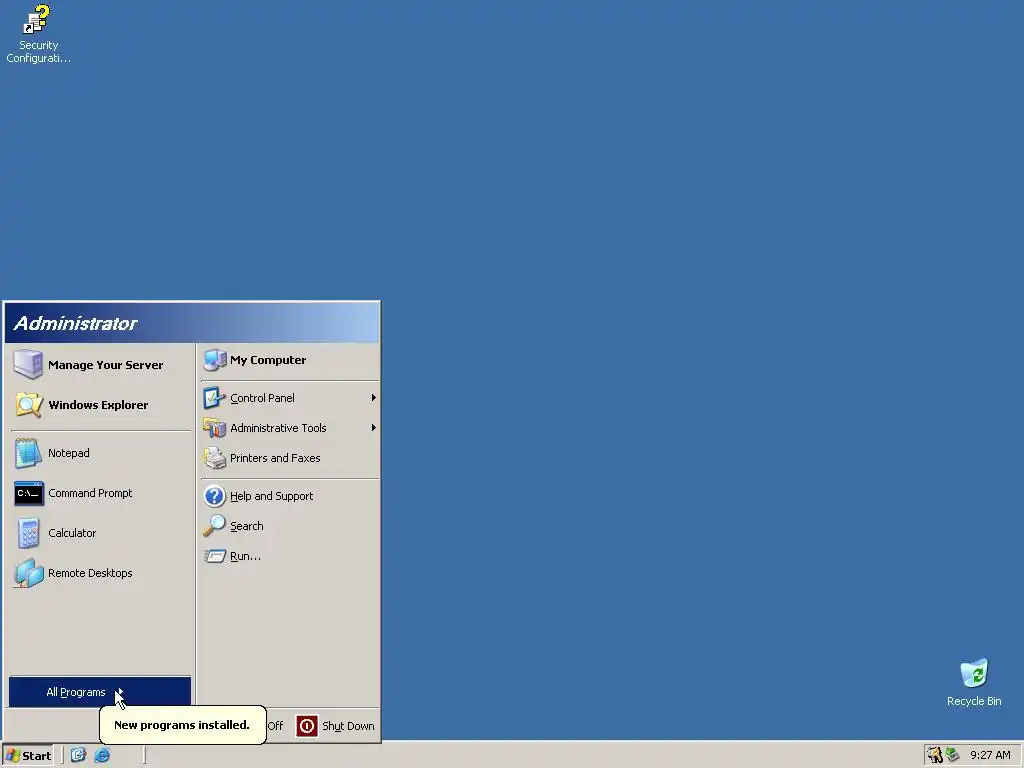This screenshot has width=1024, height=768.
Task: Click the Notepad icon
Action: tap(28, 453)
